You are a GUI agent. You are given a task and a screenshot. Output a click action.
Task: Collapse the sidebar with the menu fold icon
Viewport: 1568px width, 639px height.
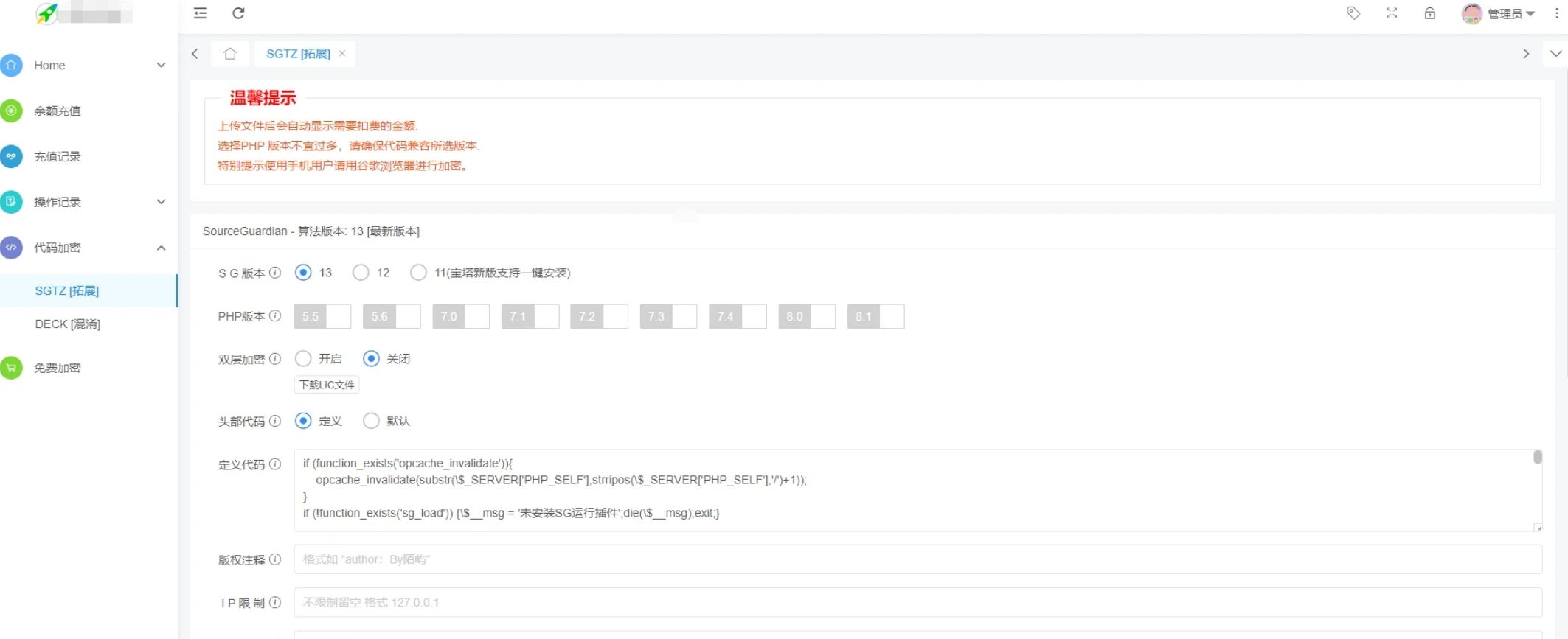pos(200,13)
